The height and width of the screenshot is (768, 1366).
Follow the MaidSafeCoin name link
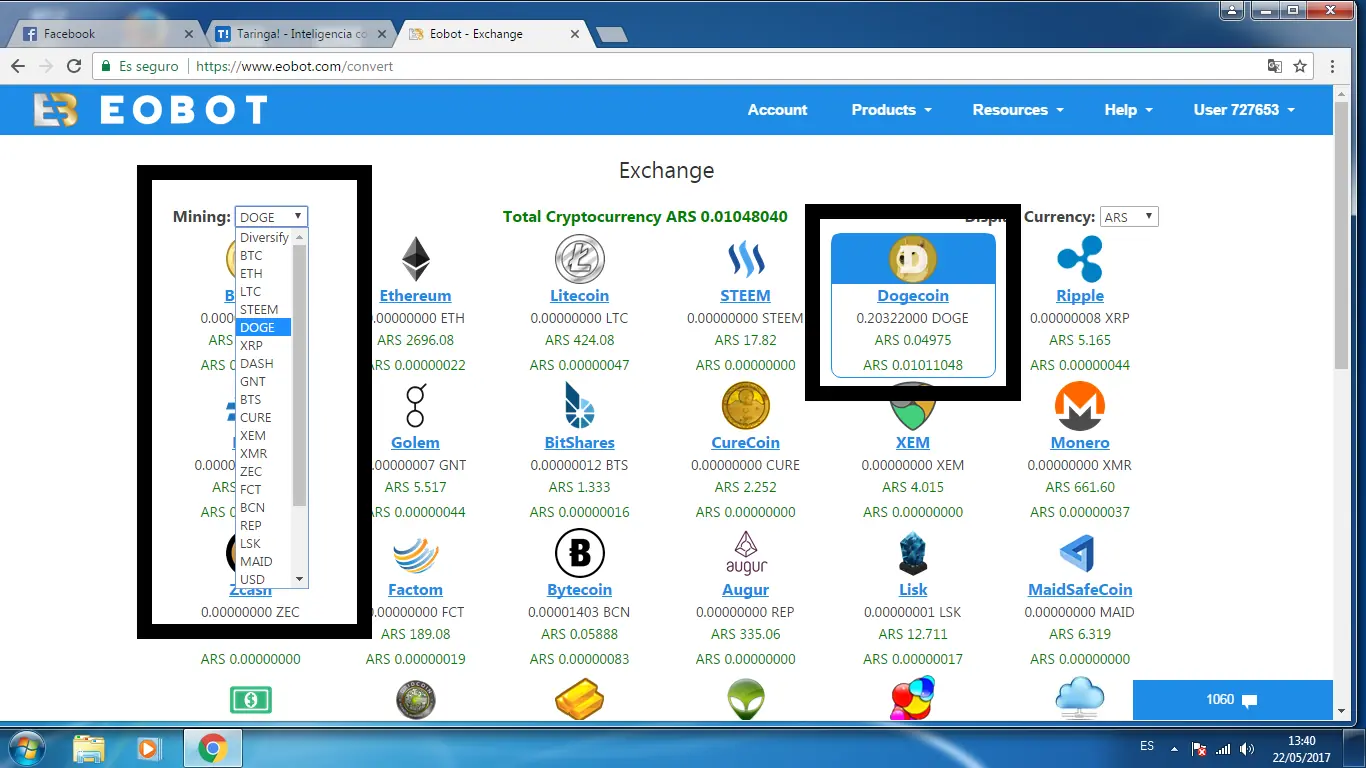1080,590
